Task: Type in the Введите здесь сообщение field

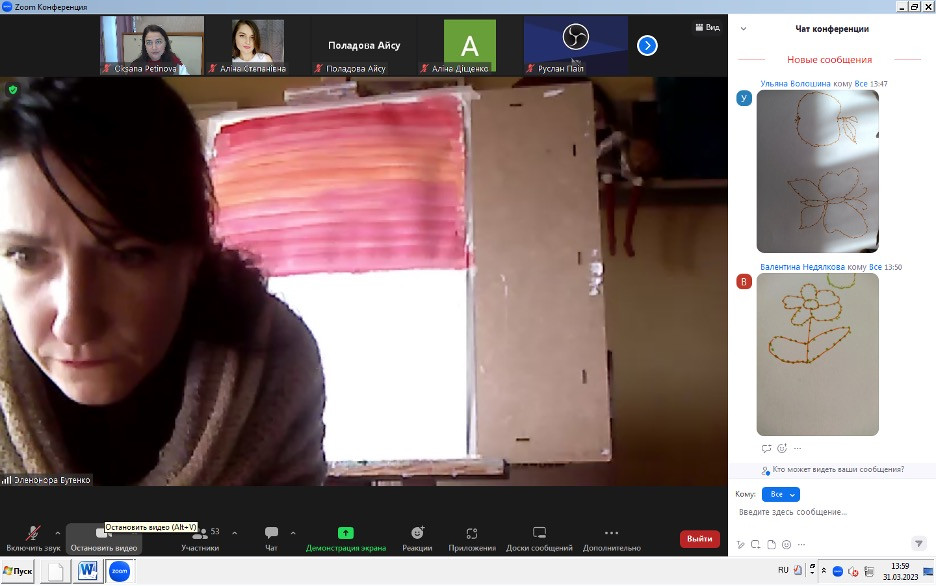Action: (x=830, y=512)
